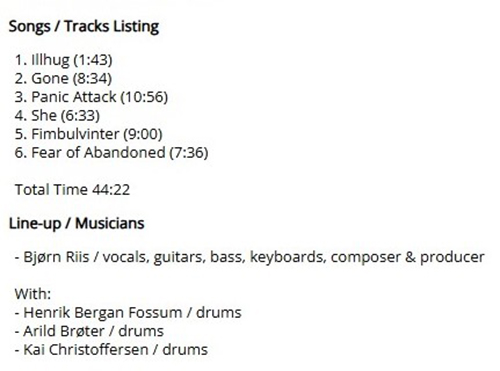Click the Bjørn Riis musician name
500x371 pixels.
pyautogui.click(x=56, y=257)
